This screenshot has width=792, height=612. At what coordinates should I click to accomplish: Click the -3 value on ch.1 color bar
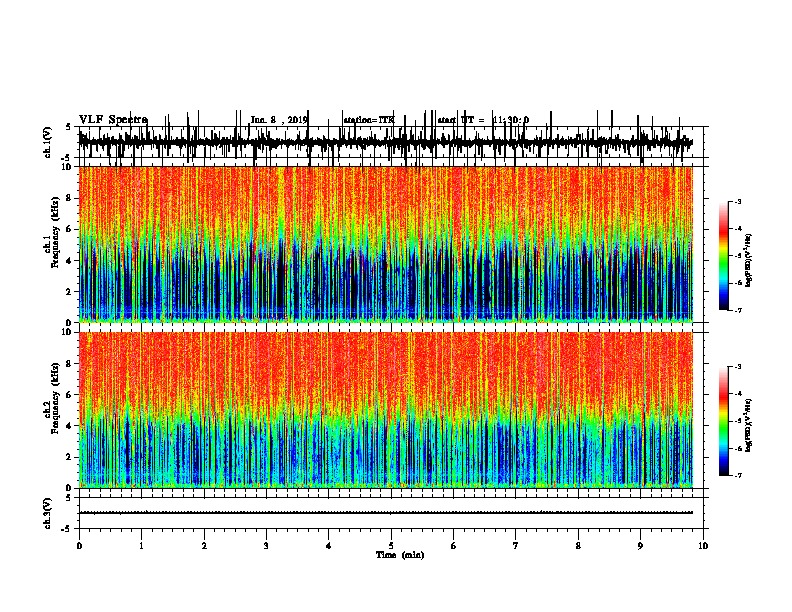pos(738,201)
